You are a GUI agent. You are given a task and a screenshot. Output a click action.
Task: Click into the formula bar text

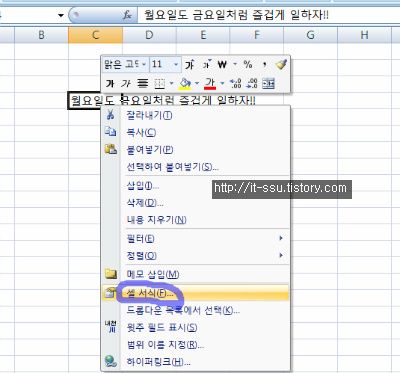click(x=237, y=15)
